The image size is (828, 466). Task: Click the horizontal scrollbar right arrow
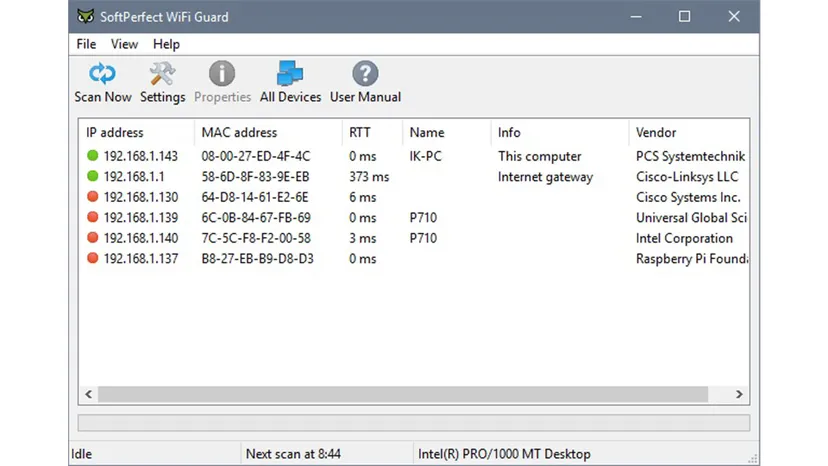point(739,394)
